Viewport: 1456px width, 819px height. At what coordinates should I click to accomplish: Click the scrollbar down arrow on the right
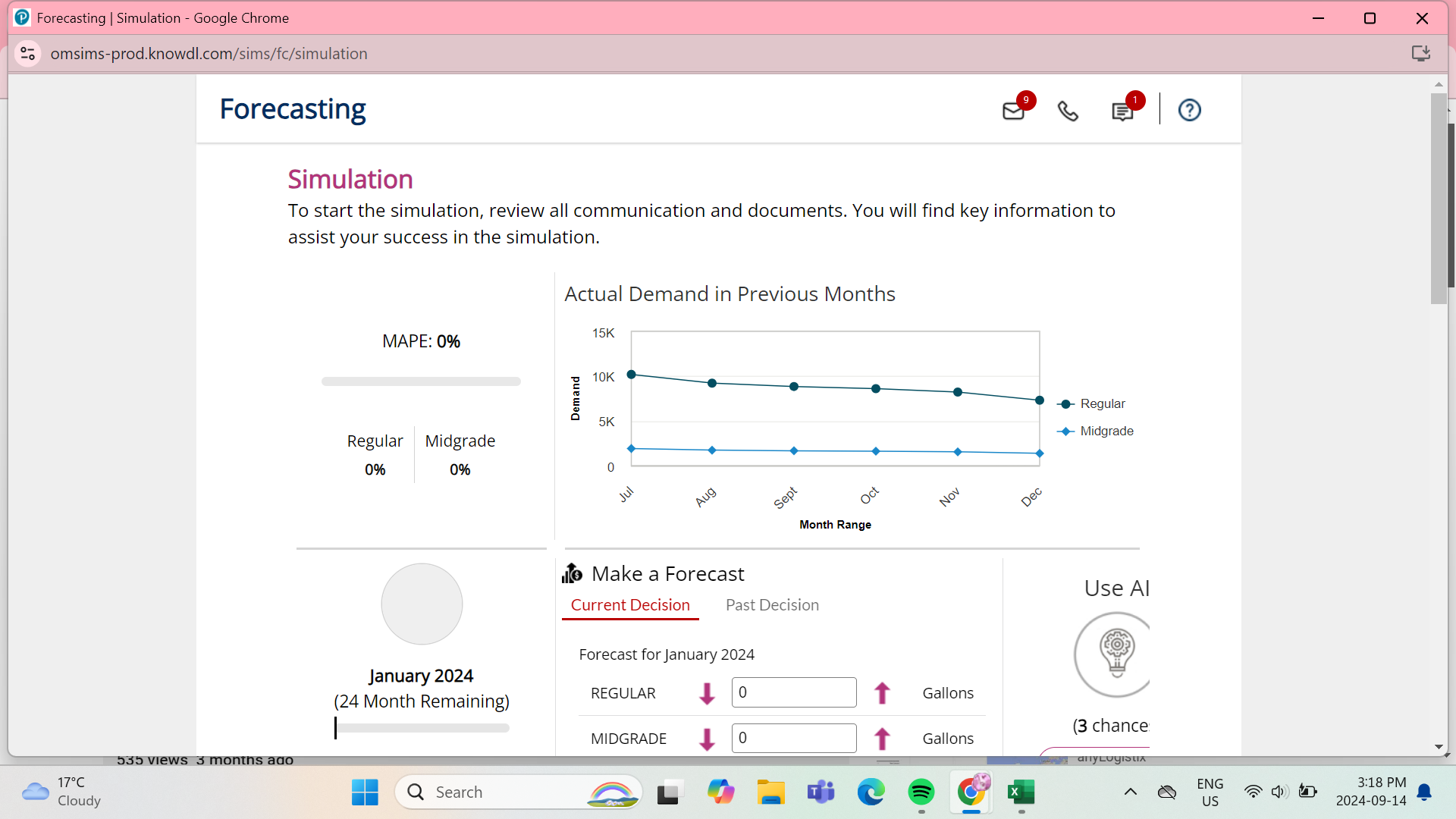click(x=1438, y=746)
